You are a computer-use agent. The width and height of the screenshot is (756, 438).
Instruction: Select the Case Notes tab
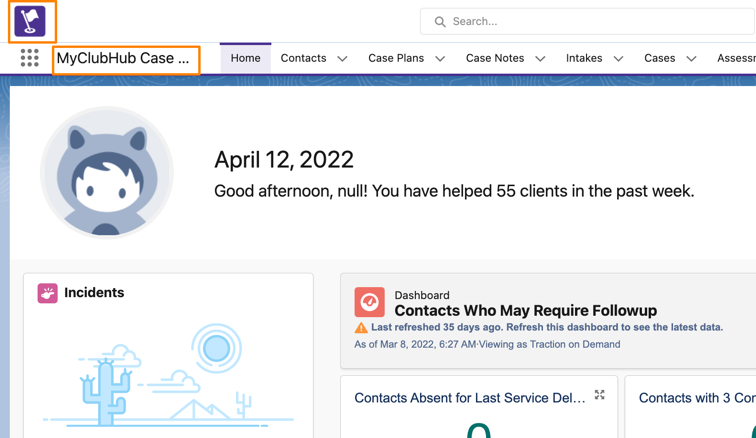(495, 58)
